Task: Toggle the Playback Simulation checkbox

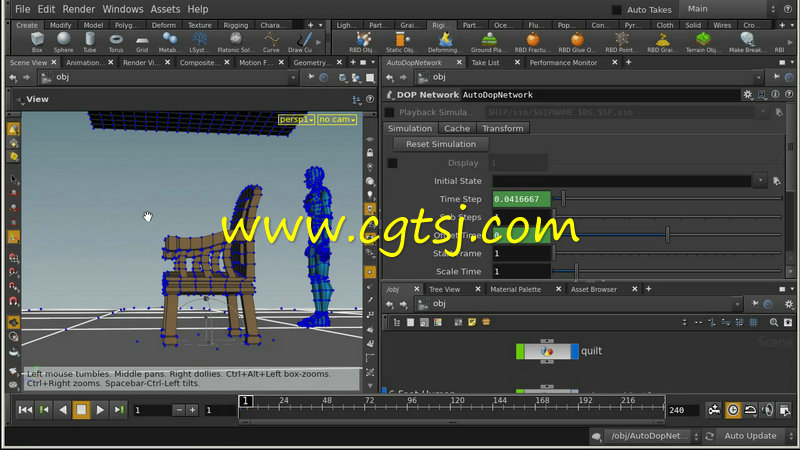Action: tap(389, 112)
